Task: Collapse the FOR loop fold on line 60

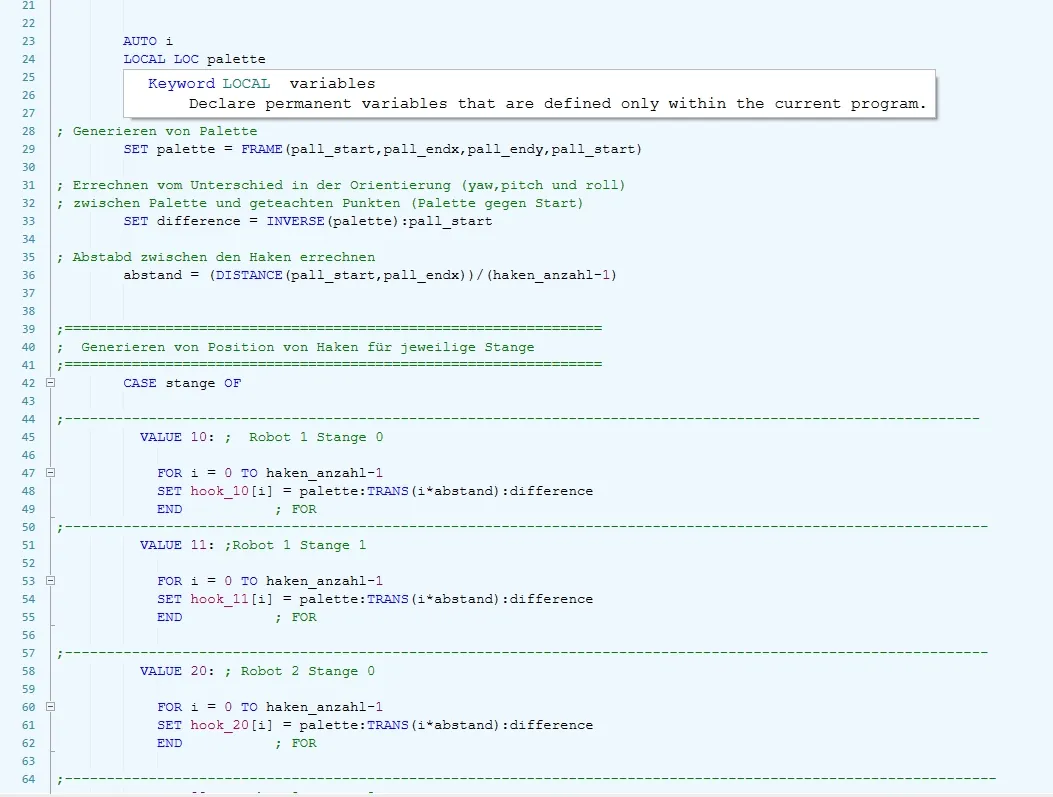Action: coord(50,706)
